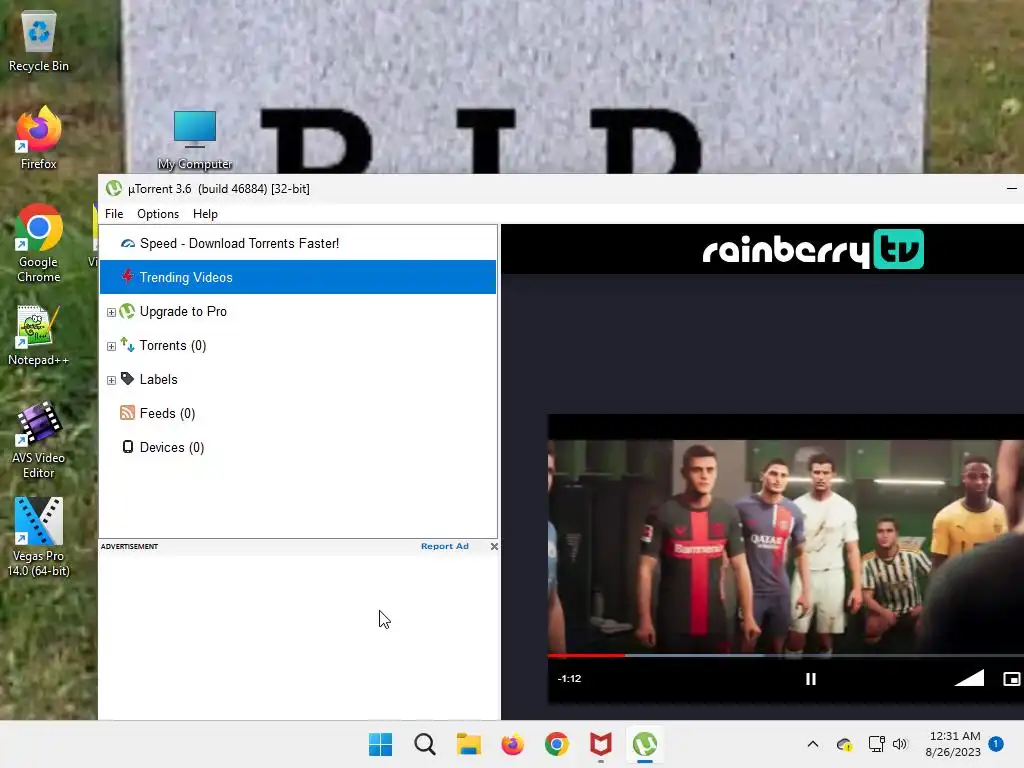Open Firefox from the taskbar
The width and height of the screenshot is (1024, 768).
(513, 744)
